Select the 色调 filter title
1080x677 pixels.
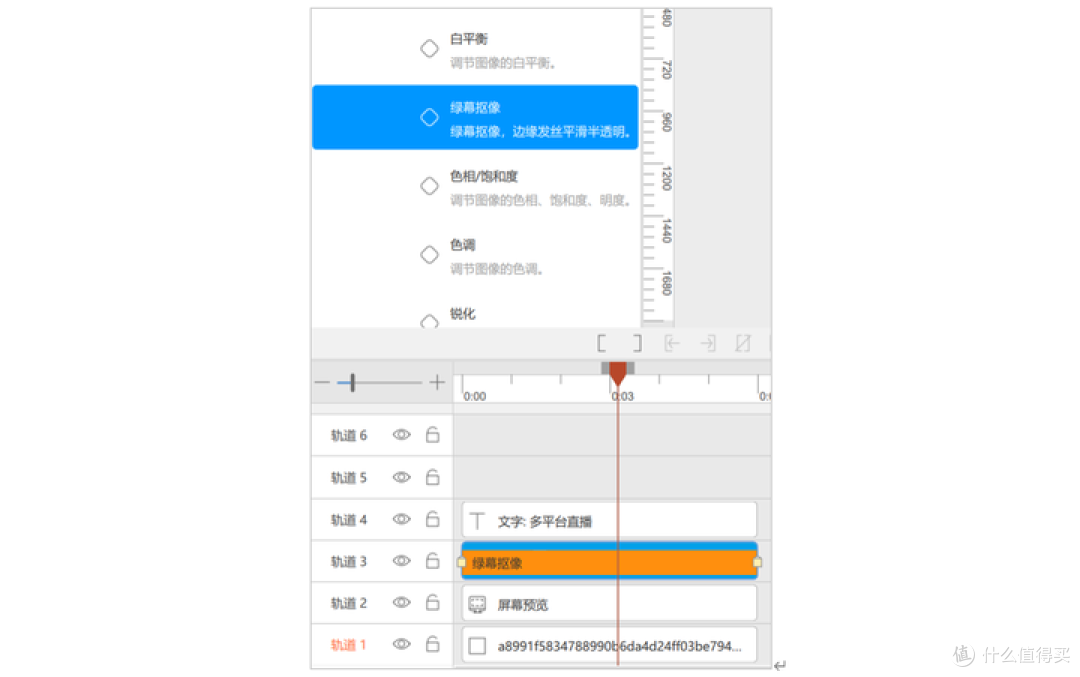click(463, 245)
